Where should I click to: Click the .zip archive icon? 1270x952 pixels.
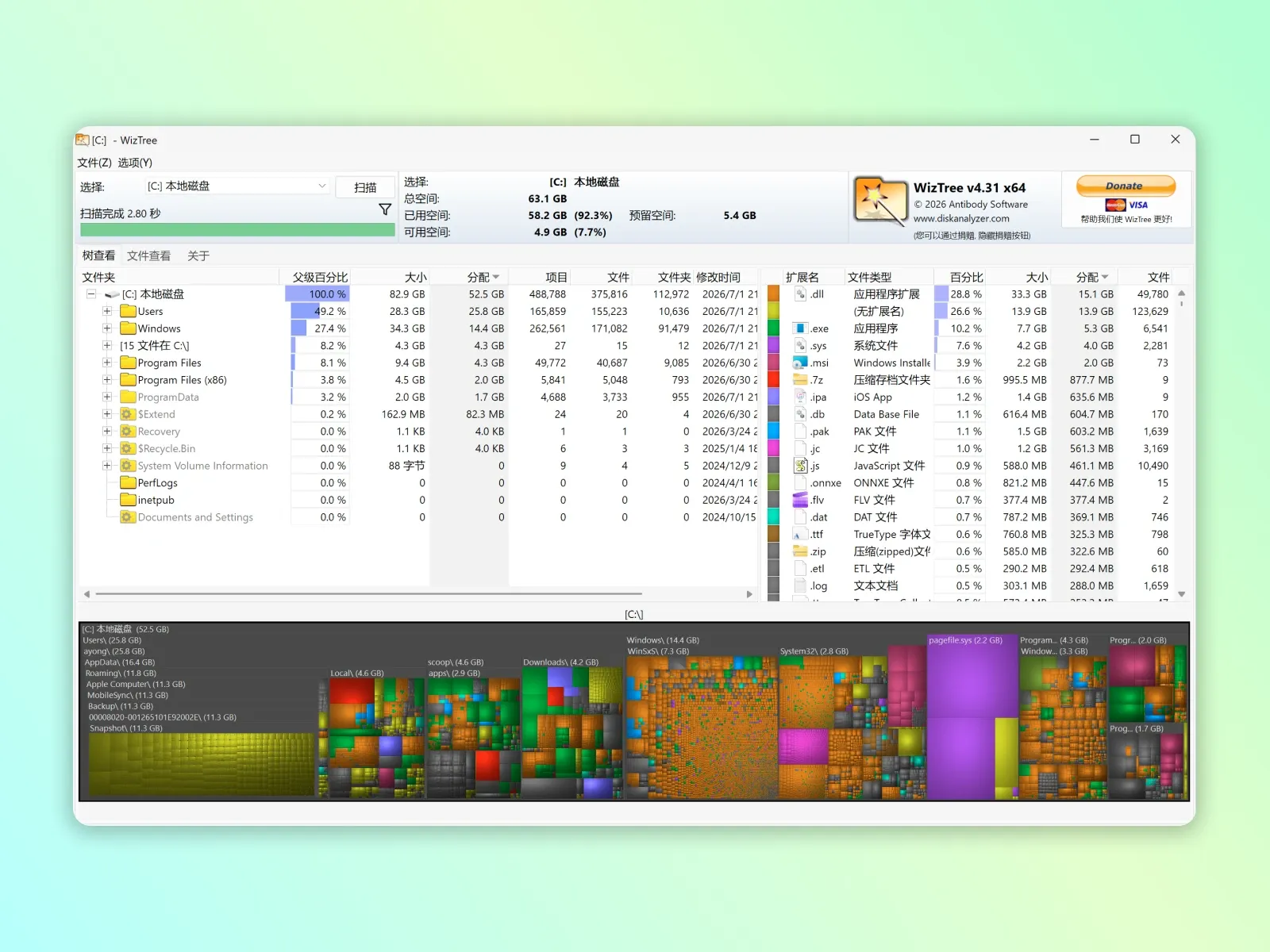(800, 551)
